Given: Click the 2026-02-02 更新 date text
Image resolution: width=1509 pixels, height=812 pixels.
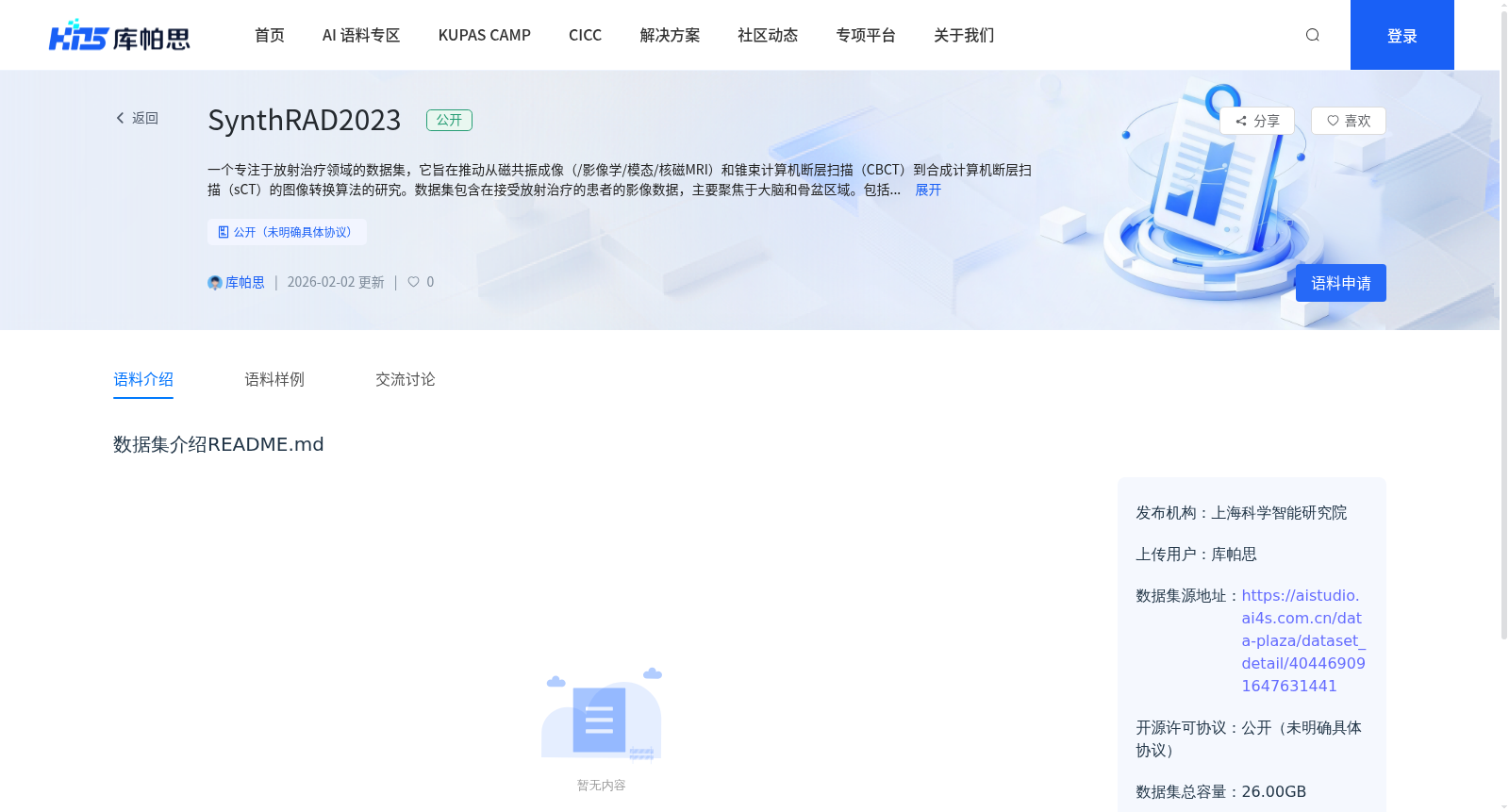Looking at the screenshot, I should (x=336, y=282).
